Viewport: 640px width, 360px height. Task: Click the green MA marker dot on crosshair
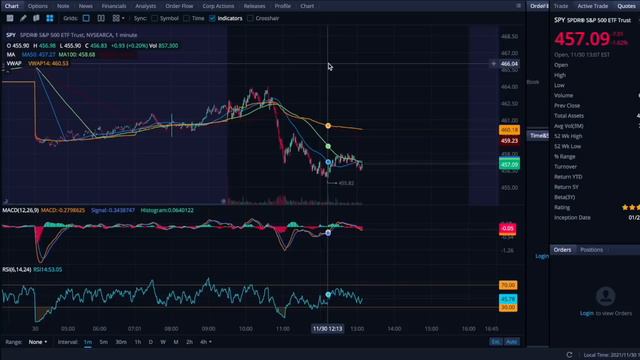click(x=328, y=146)
